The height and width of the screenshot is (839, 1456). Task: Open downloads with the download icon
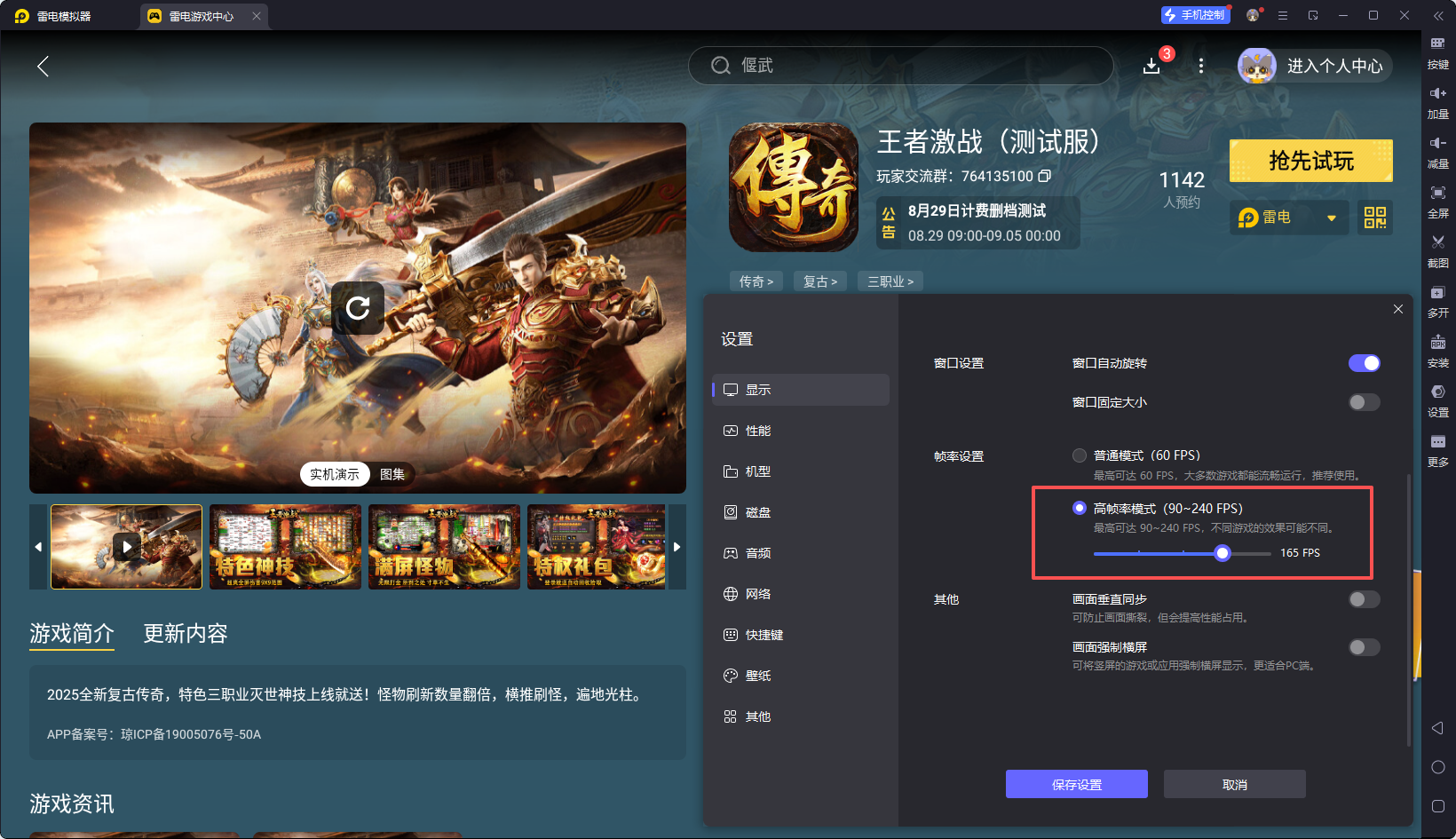point(1151,66)
